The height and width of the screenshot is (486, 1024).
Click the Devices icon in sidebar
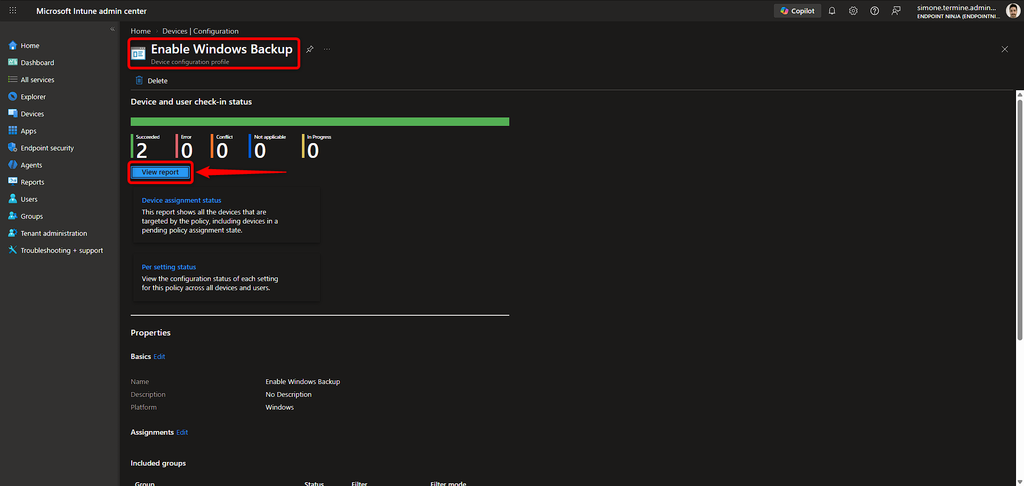coord(12,114)
